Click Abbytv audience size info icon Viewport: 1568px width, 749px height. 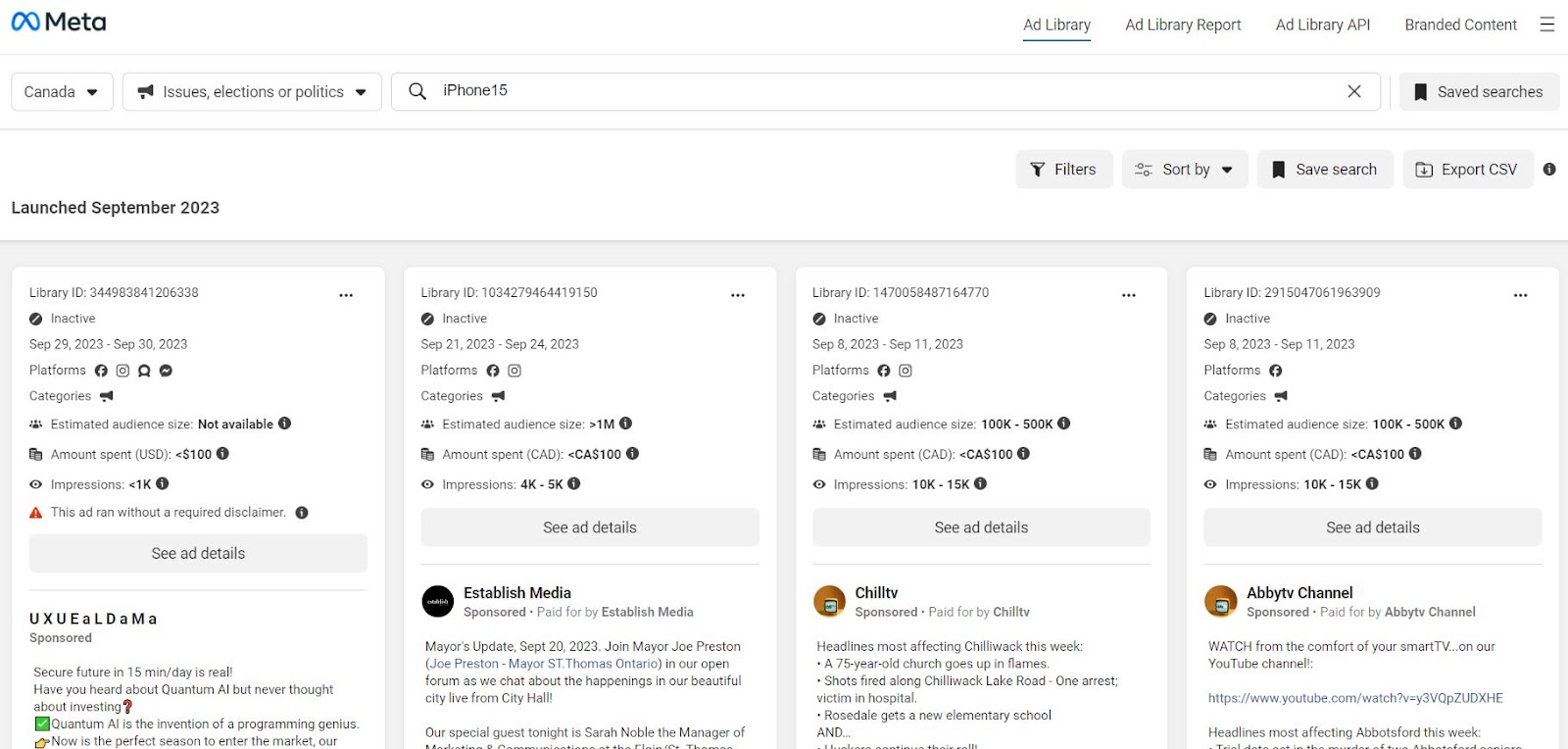pyautogui.click(x=1455, y=424)
